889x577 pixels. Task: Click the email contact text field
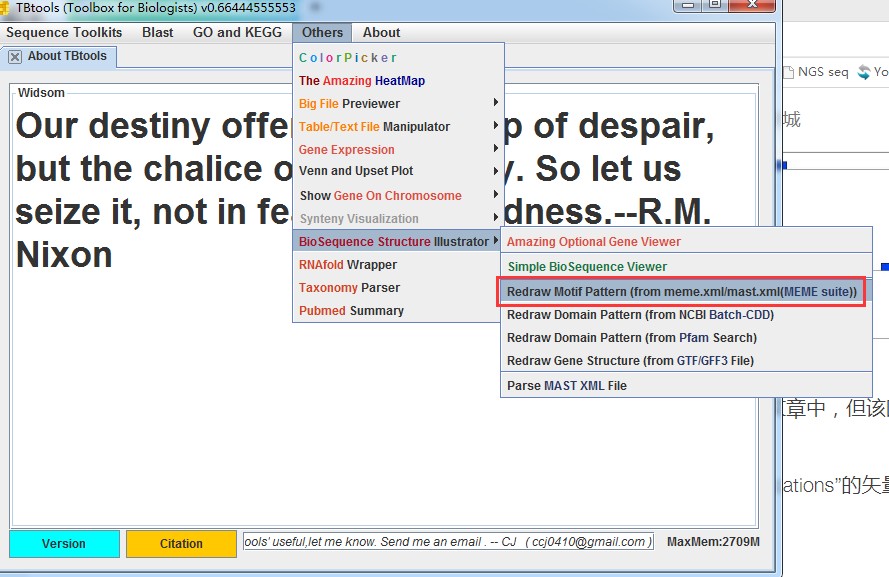tap(448, 542)
